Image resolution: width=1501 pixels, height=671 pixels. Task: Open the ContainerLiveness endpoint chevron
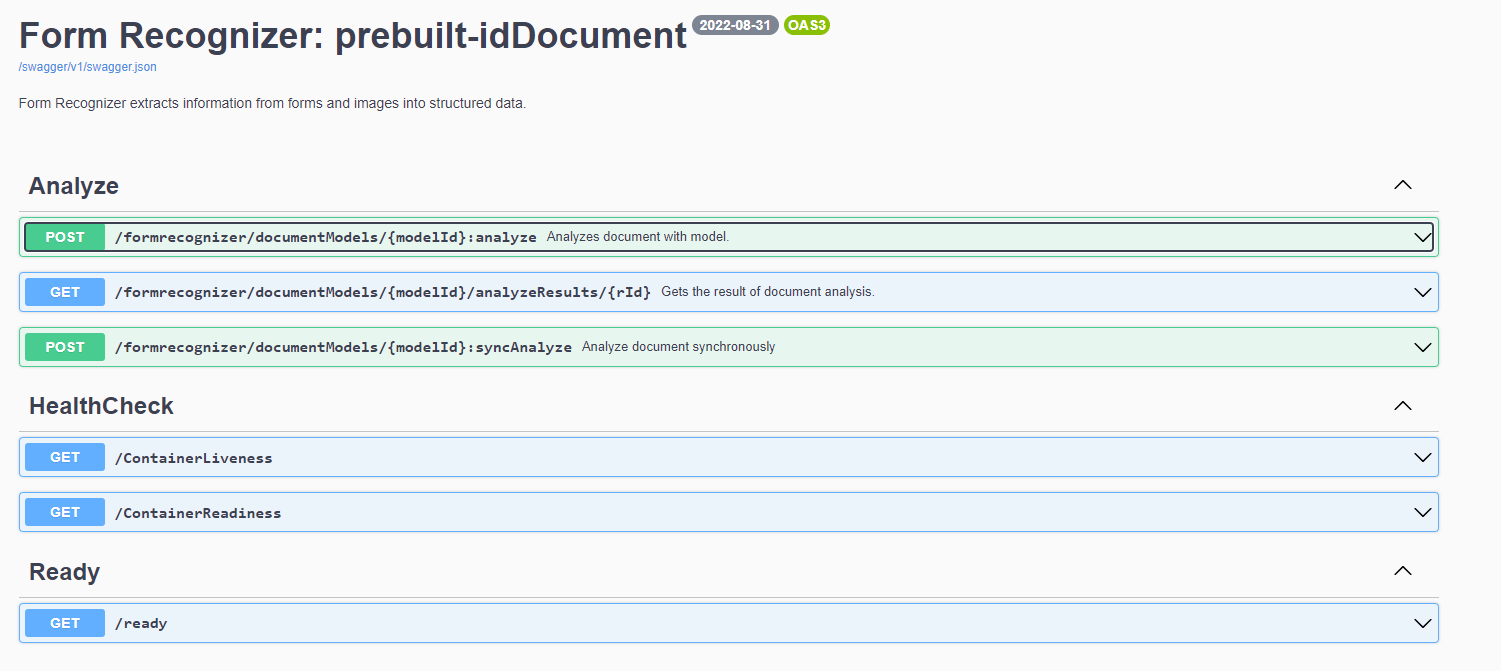pyautogui.click(x=1422, y=457)
